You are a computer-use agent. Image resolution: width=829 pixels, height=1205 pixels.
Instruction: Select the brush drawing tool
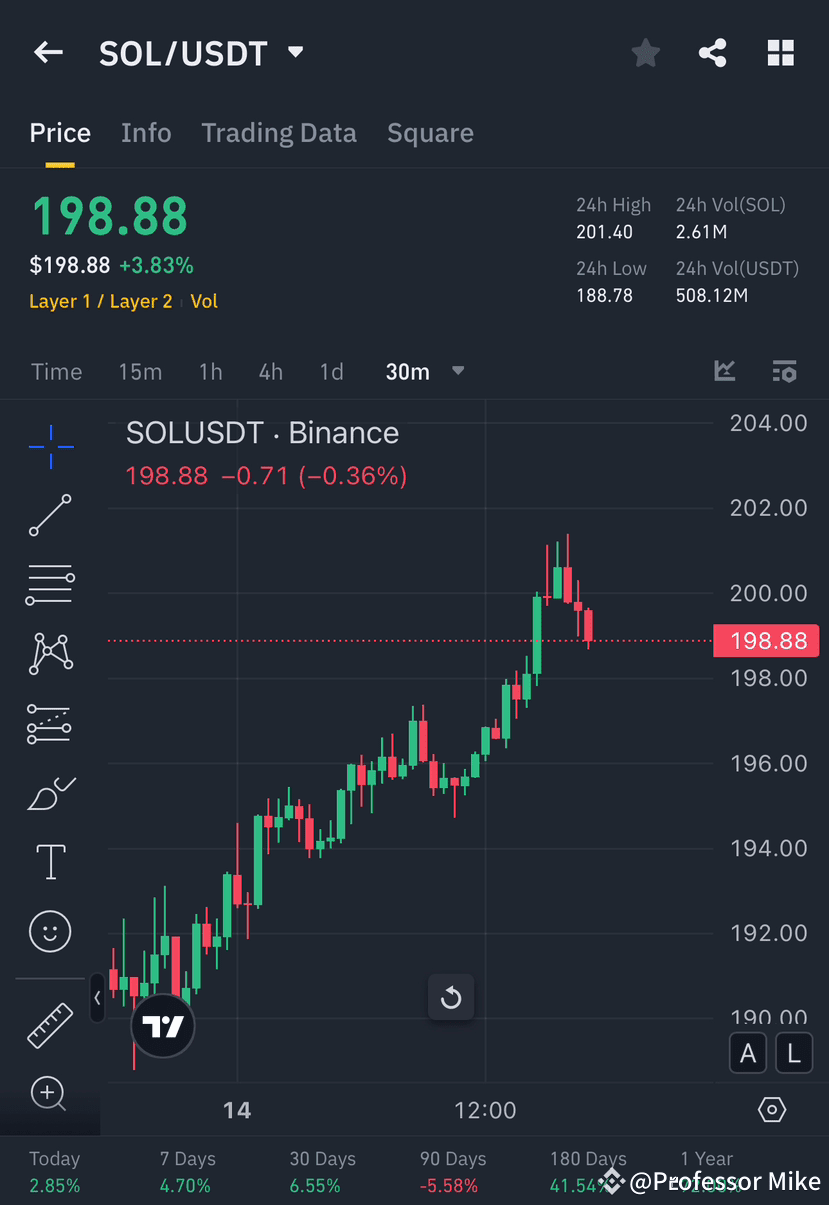50,792
